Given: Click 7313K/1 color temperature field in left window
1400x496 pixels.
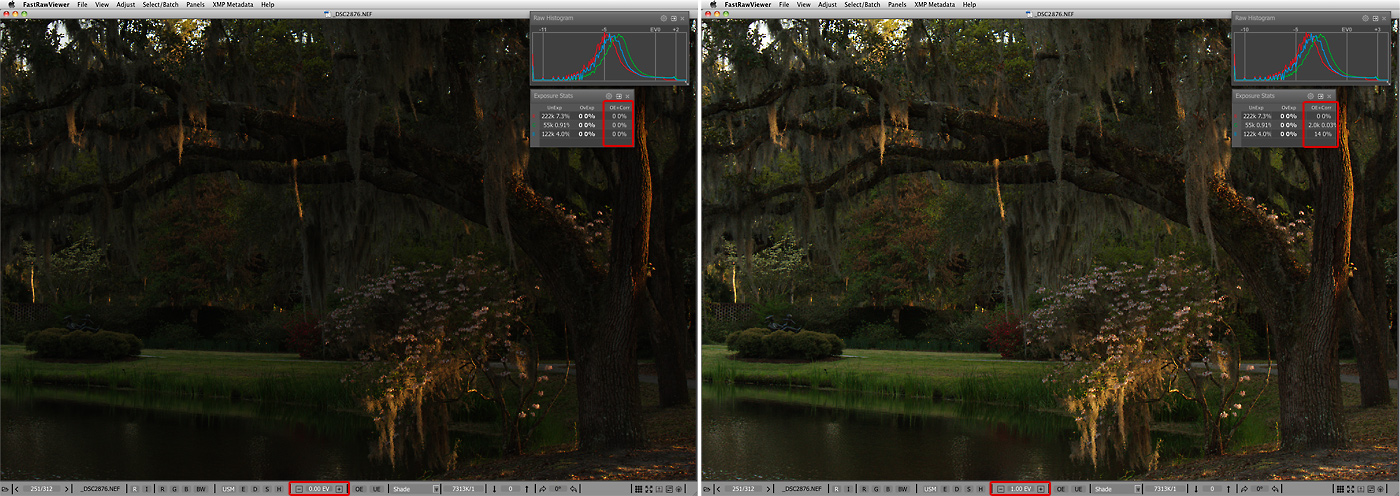Looking at the screenshot, I should (x=462, y=489).
